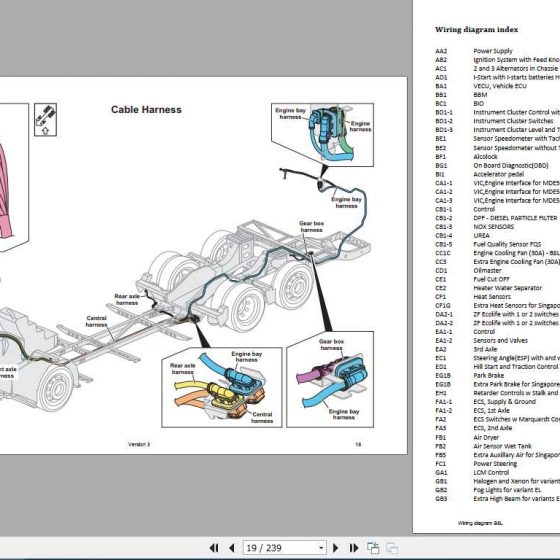Select the CB1-4 UREA row
Image resolution: width=560 pixels, height=560 pixels.
[462, 235]
